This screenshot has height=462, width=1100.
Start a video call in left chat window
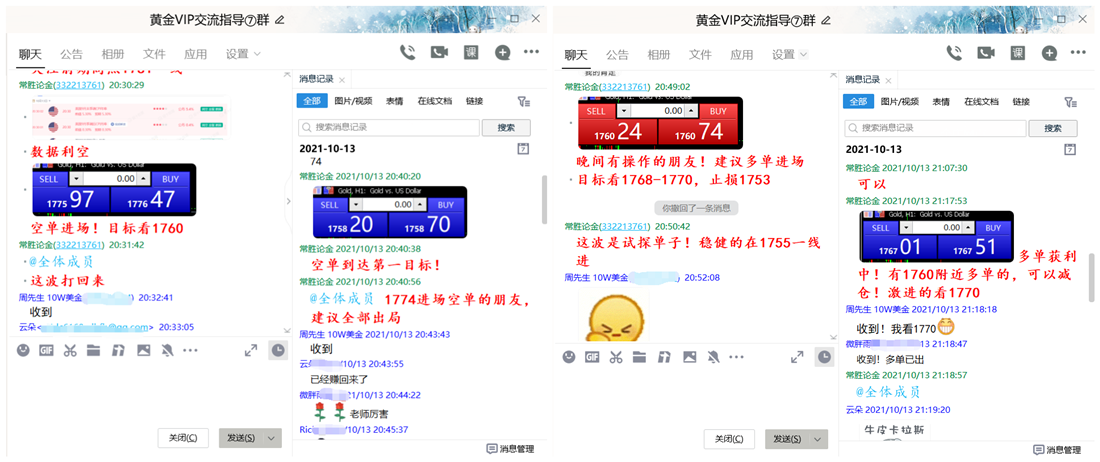[440, 52]
